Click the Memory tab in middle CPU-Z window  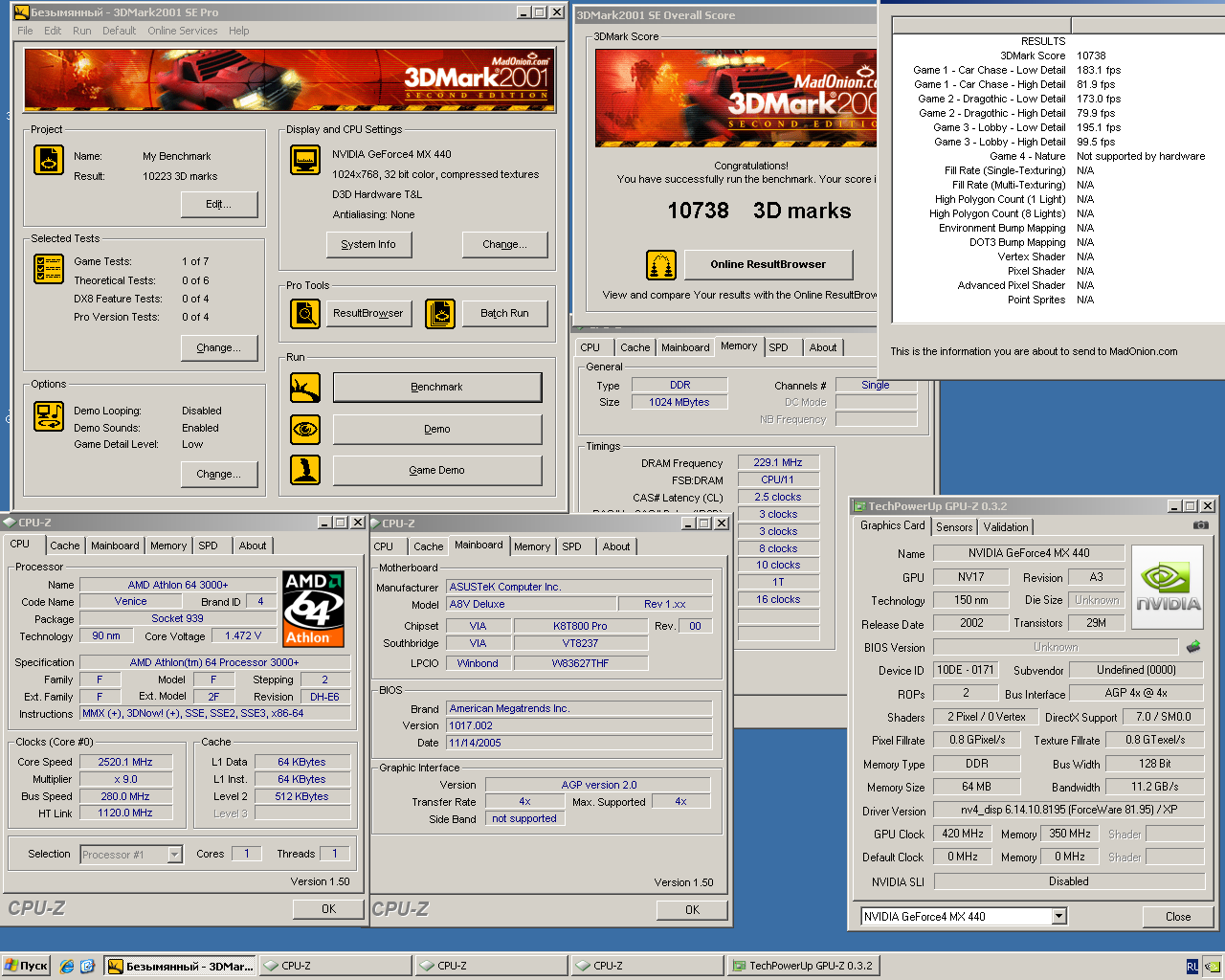pos(532,546)
